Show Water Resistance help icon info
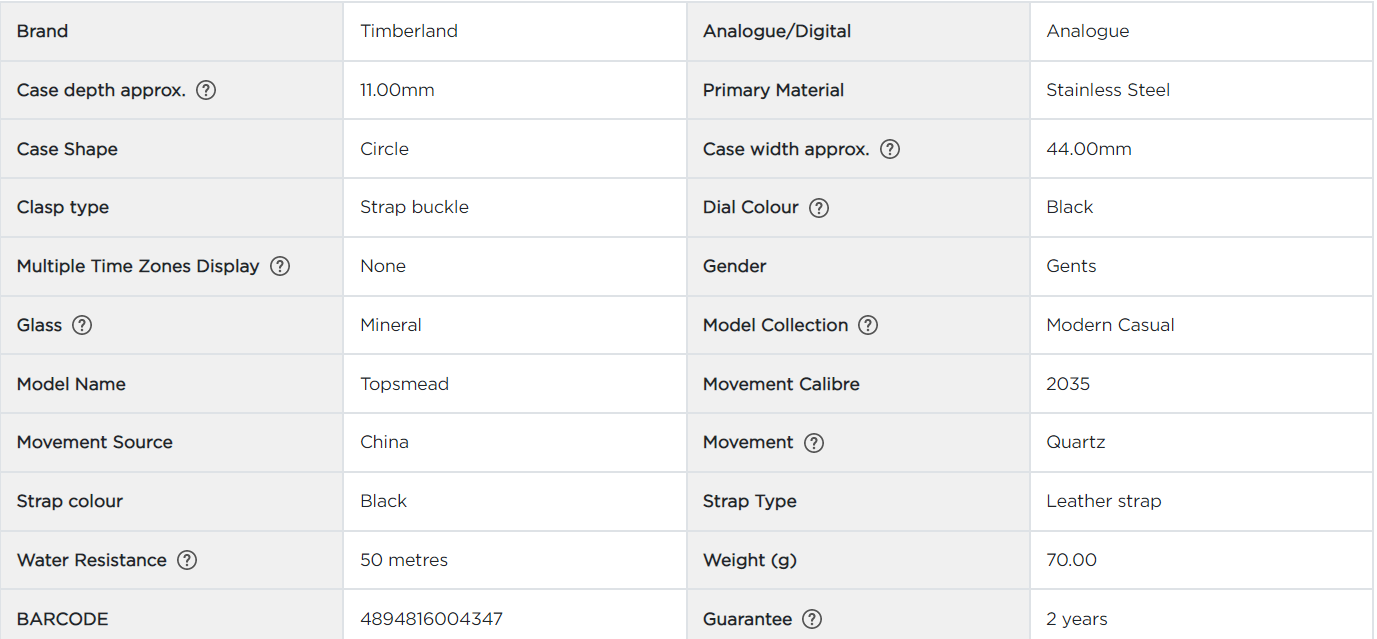This screenshot has height=639, width=1377. 187,560
